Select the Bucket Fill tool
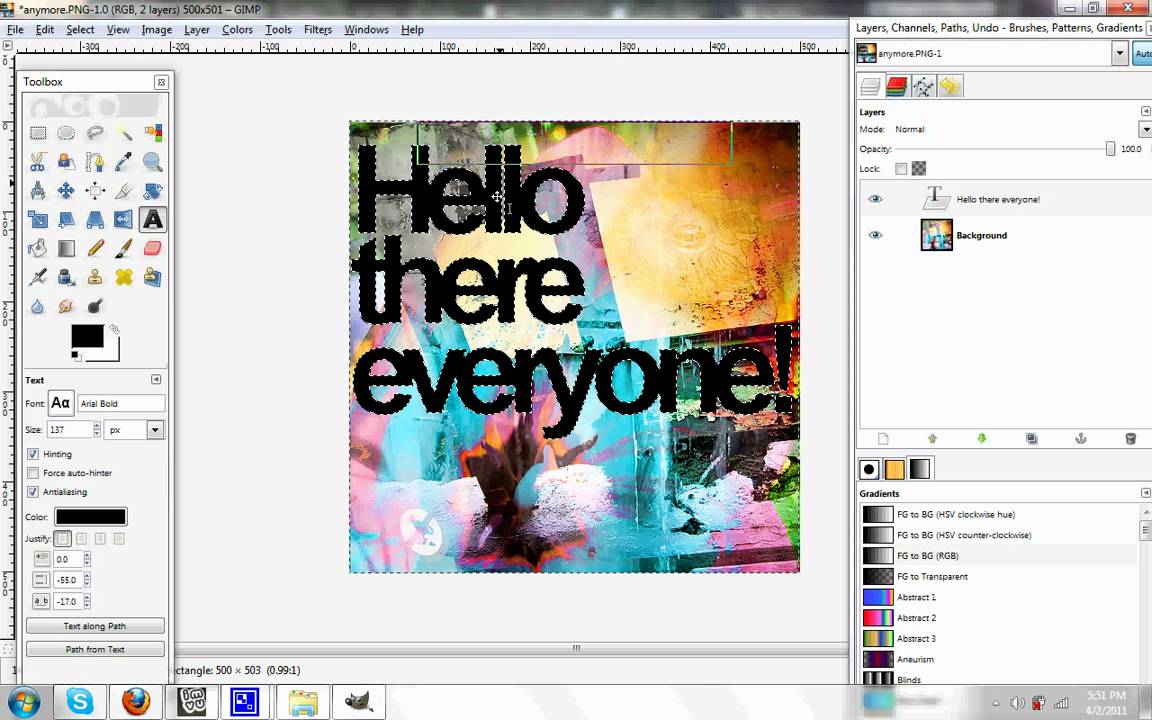The width and height of the screenshot is (1152, 720). pyautogui.click(x=37, y=248)
